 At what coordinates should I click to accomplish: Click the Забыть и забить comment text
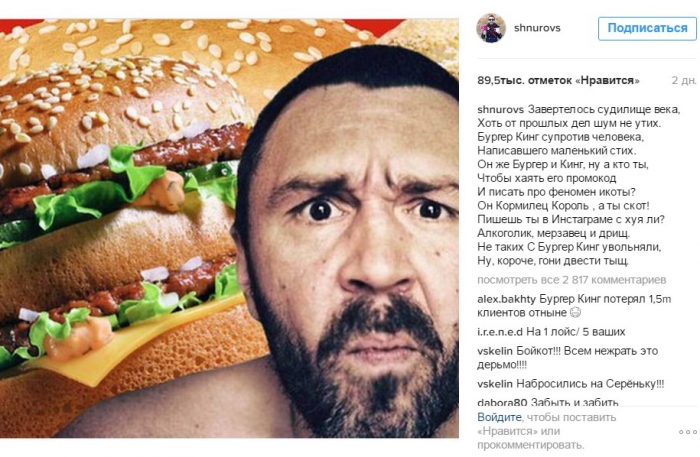574,403
